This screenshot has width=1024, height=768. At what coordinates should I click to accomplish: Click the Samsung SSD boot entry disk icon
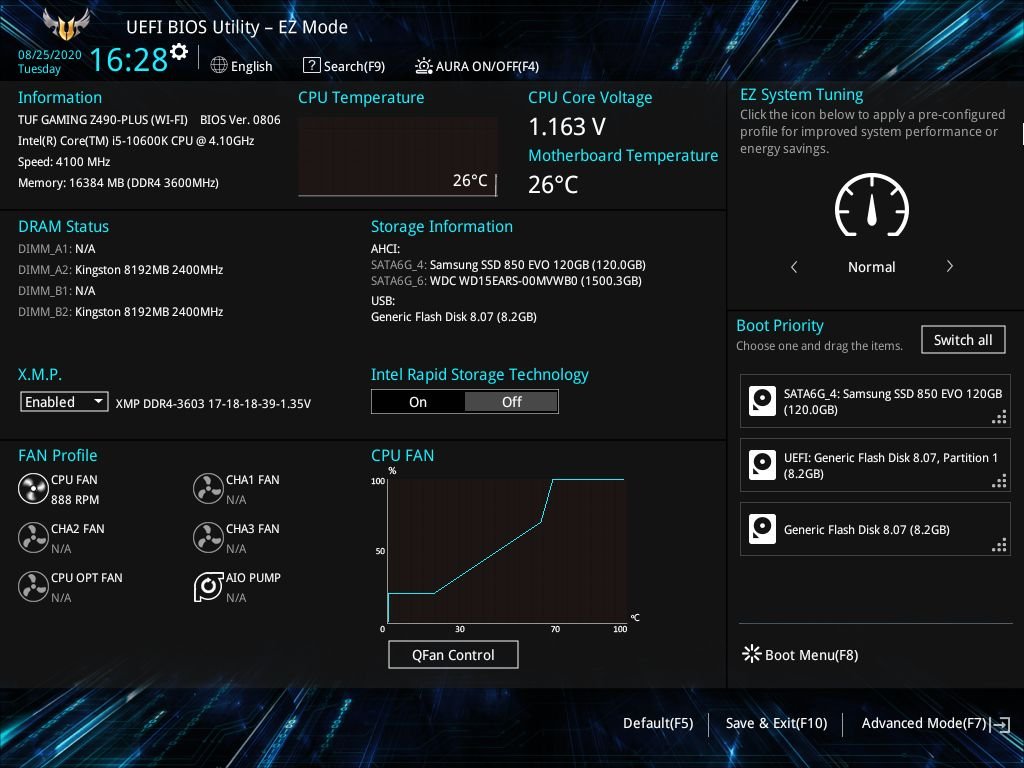762,401
